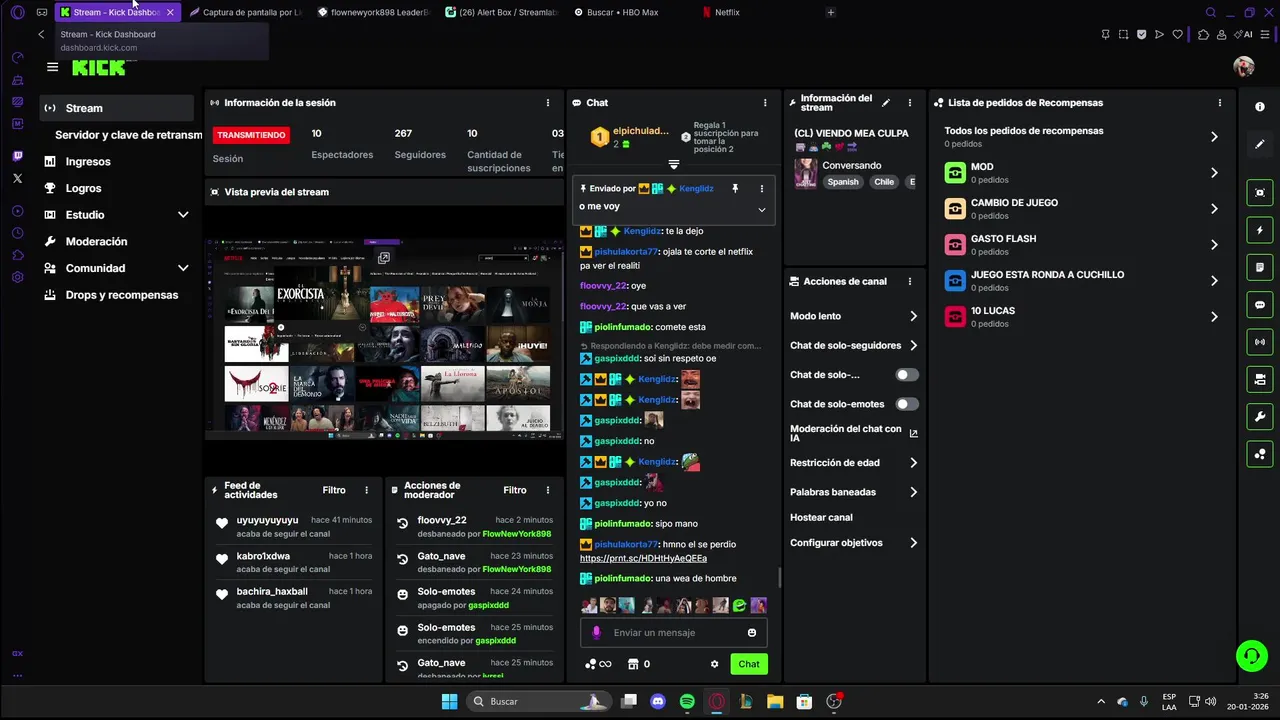Select Stream in the sidebar

(x=117, y=108)
